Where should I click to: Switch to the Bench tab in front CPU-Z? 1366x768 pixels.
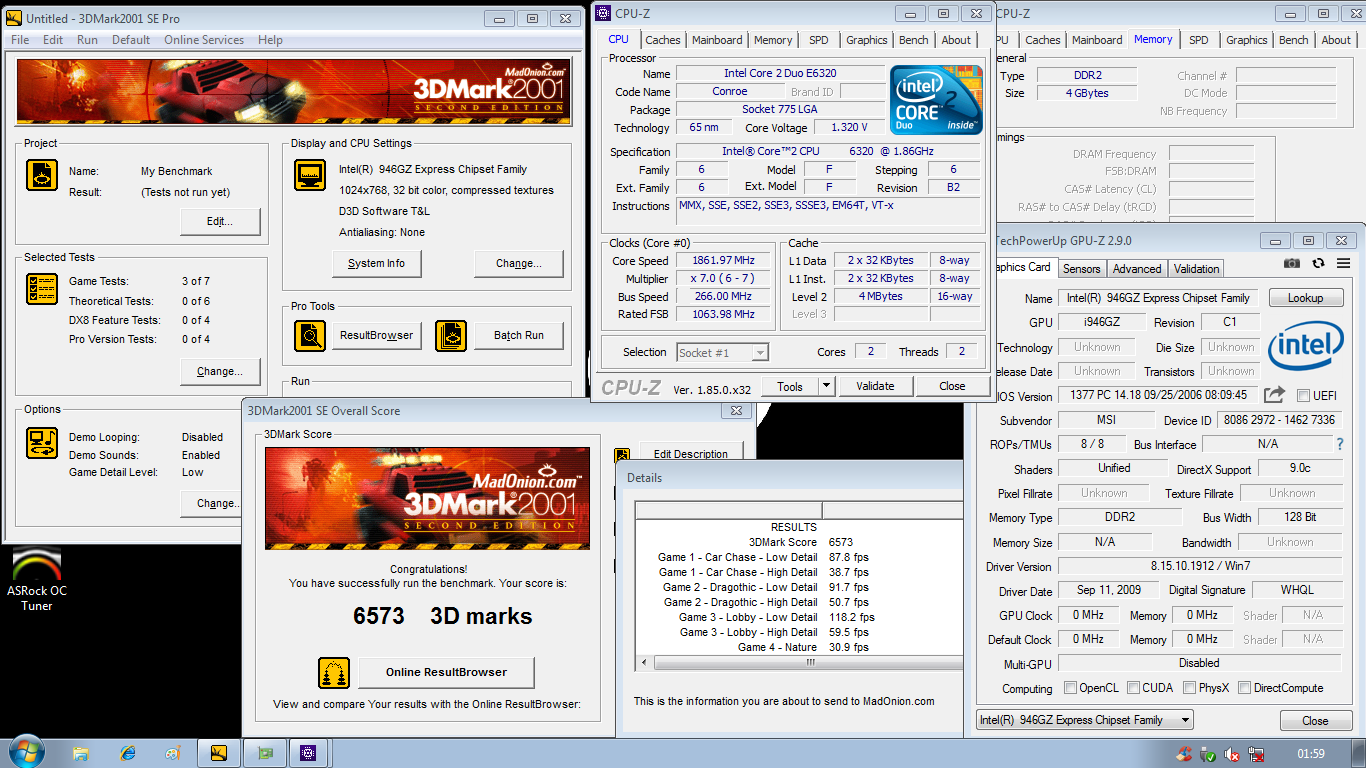(913, 40)
